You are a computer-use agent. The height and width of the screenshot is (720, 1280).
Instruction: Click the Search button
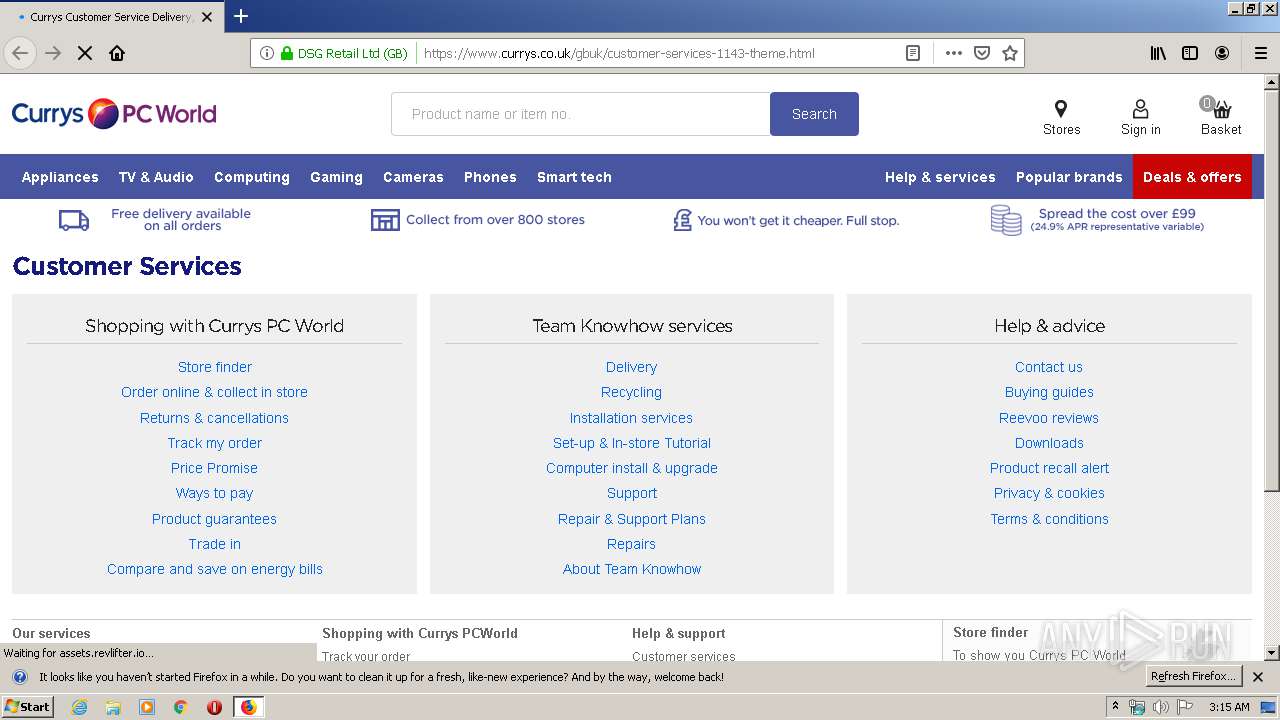(814, 114)
